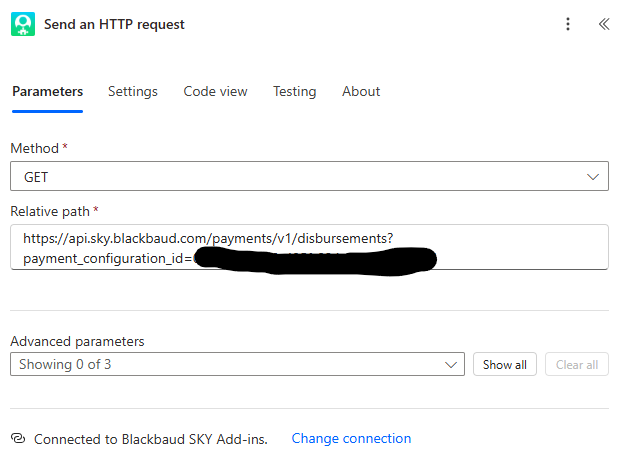Switch to the Parameters tab
This screenshot has width=622, height=463.
(x=48, y=92)
